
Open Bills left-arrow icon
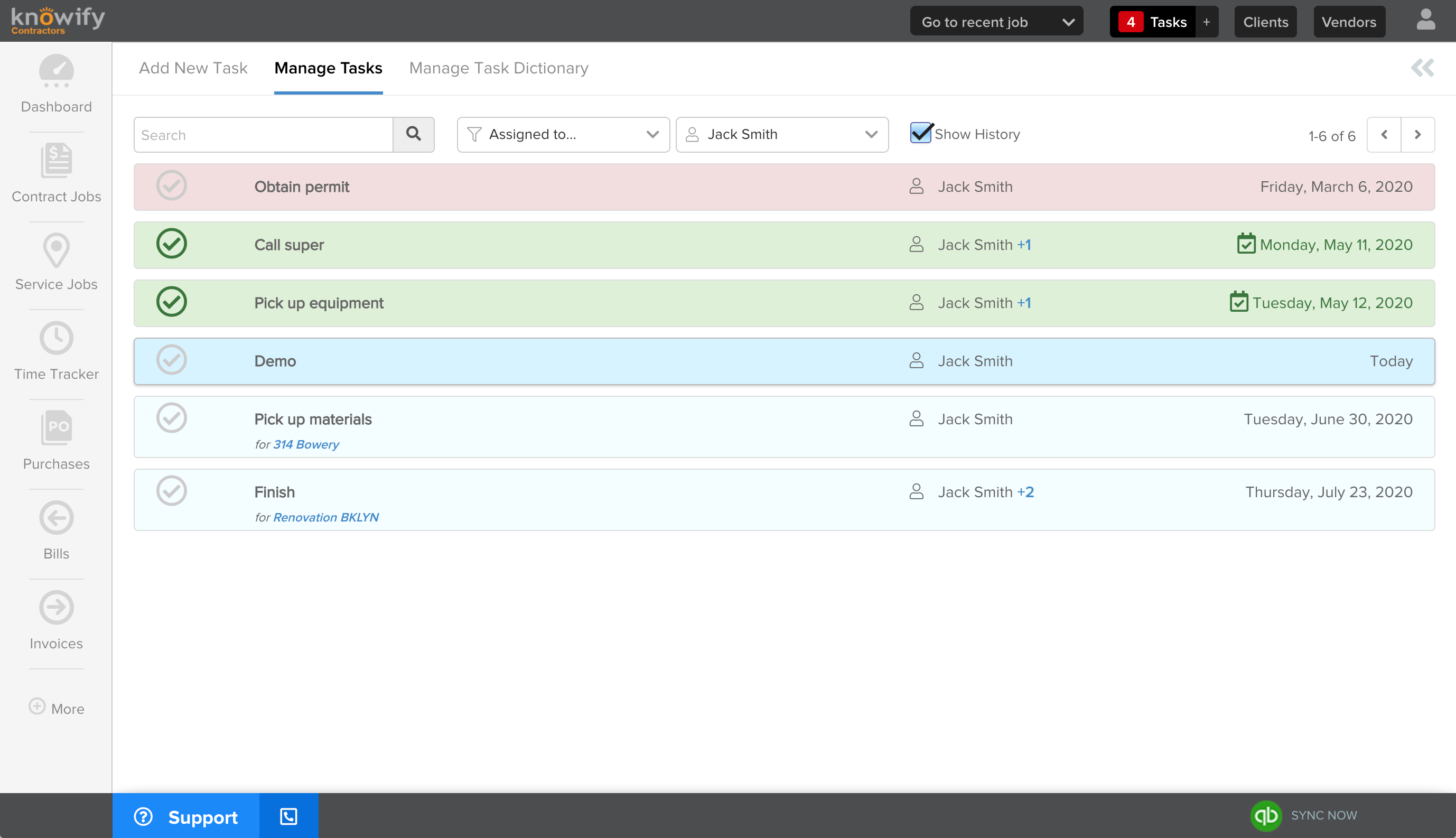click(57, 517)
